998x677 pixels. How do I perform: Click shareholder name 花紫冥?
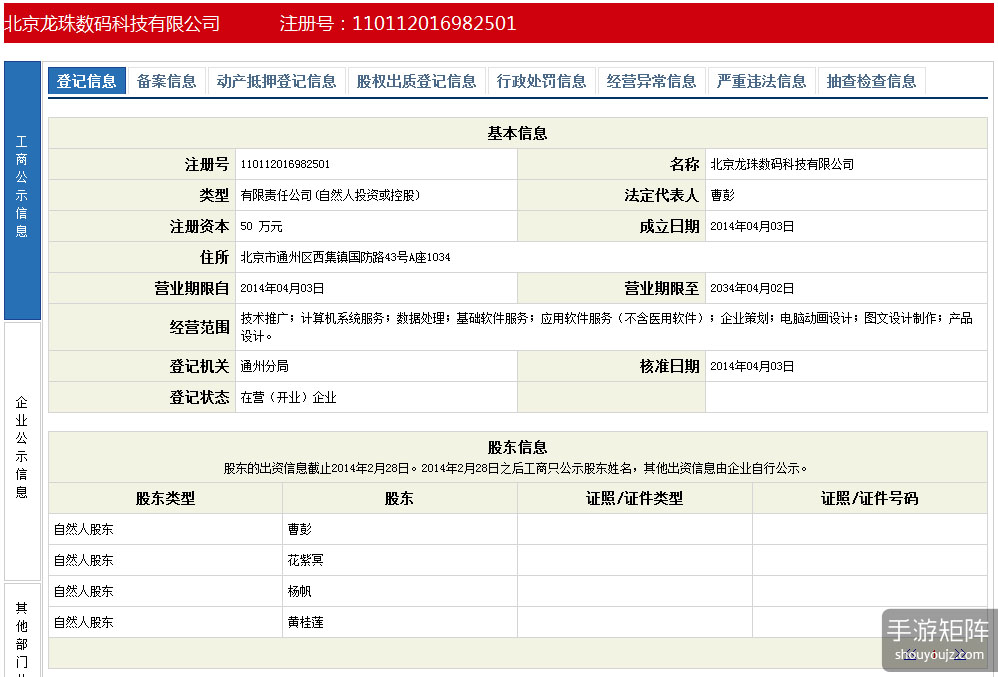[306, 560]
